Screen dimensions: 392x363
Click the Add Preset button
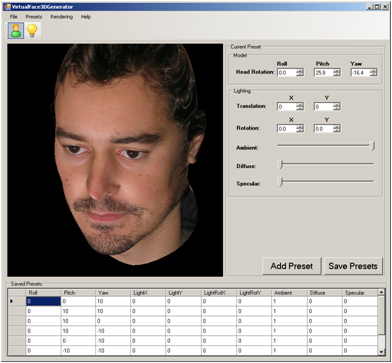292,266
